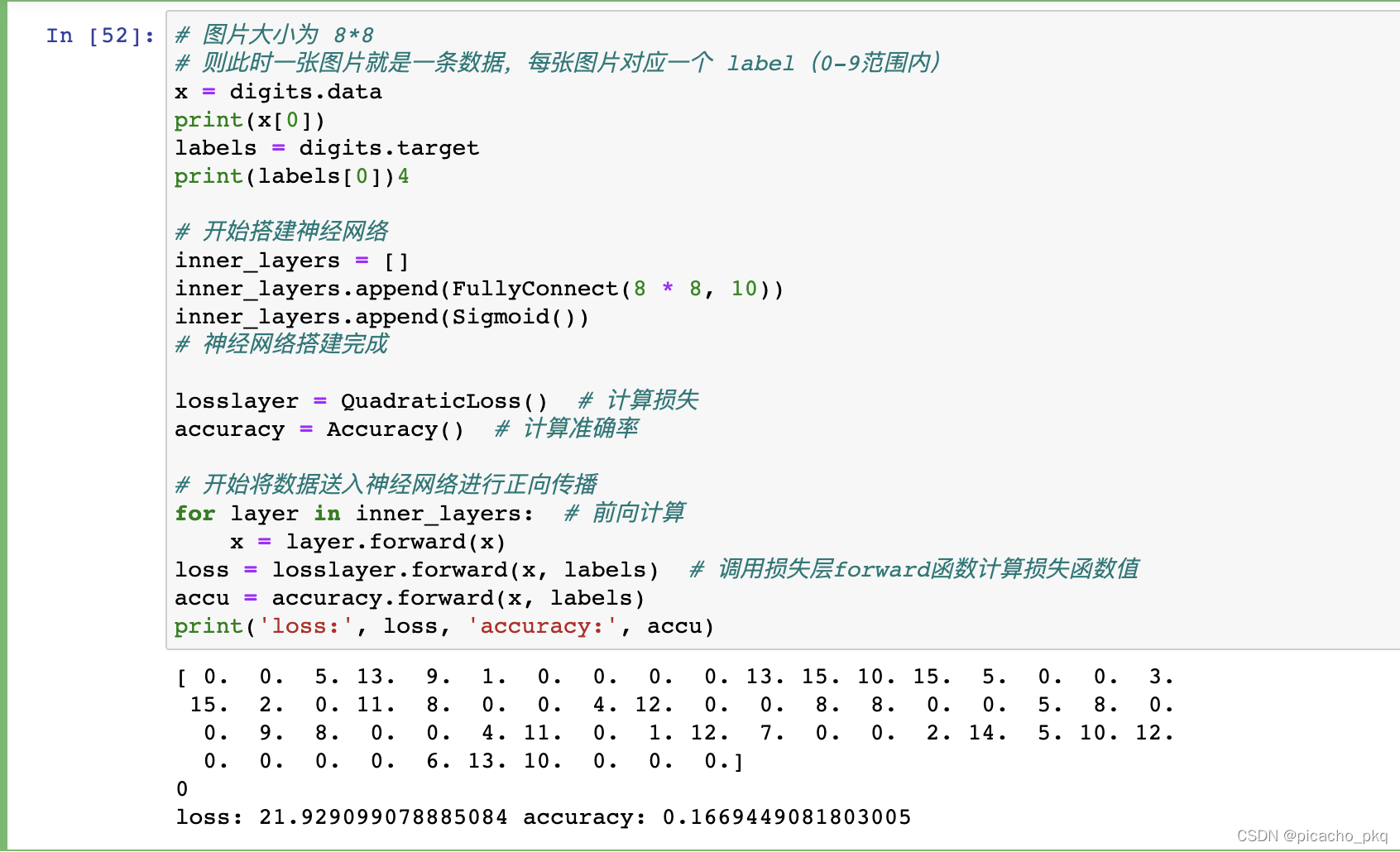Image resolution: width=1400 pixels, height=852 pixels.
Task: Click the 'print(labels[0])' code line
Action: pos(292,176)
